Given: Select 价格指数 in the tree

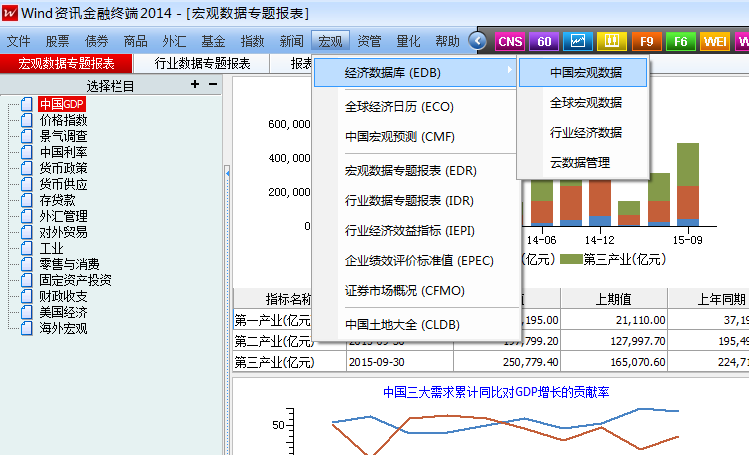Looking at the screenshot, I should pyautogui.click(x=63, y=120).
